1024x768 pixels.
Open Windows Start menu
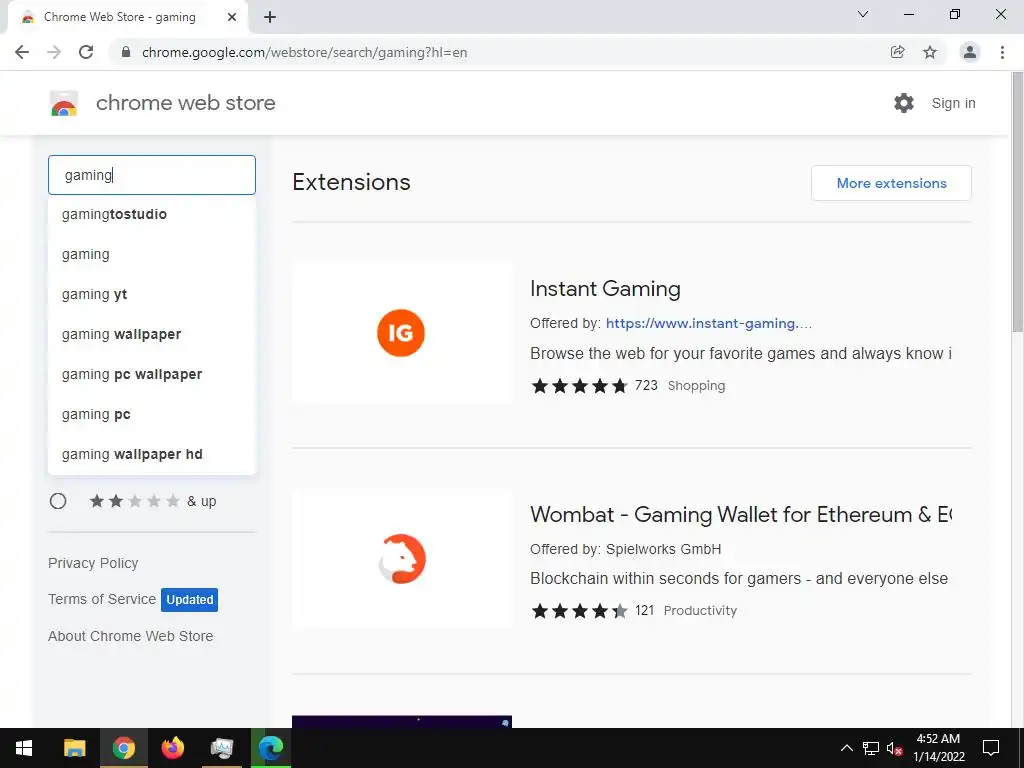(24, 748)
